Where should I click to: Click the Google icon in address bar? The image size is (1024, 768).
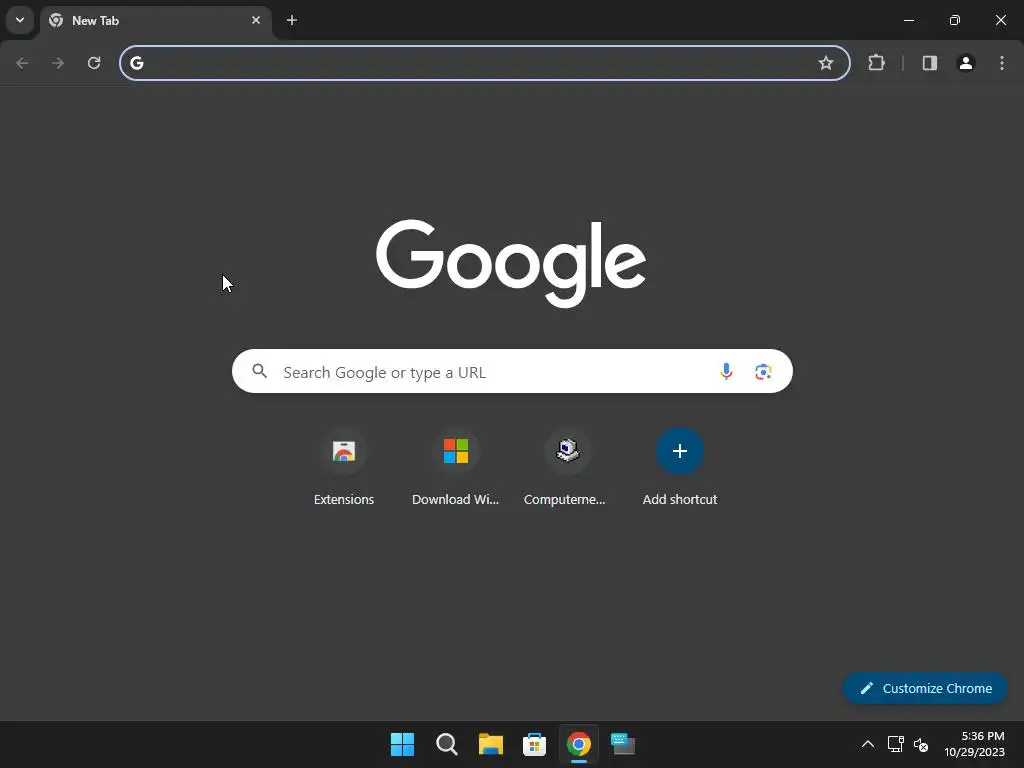point(137,63)
